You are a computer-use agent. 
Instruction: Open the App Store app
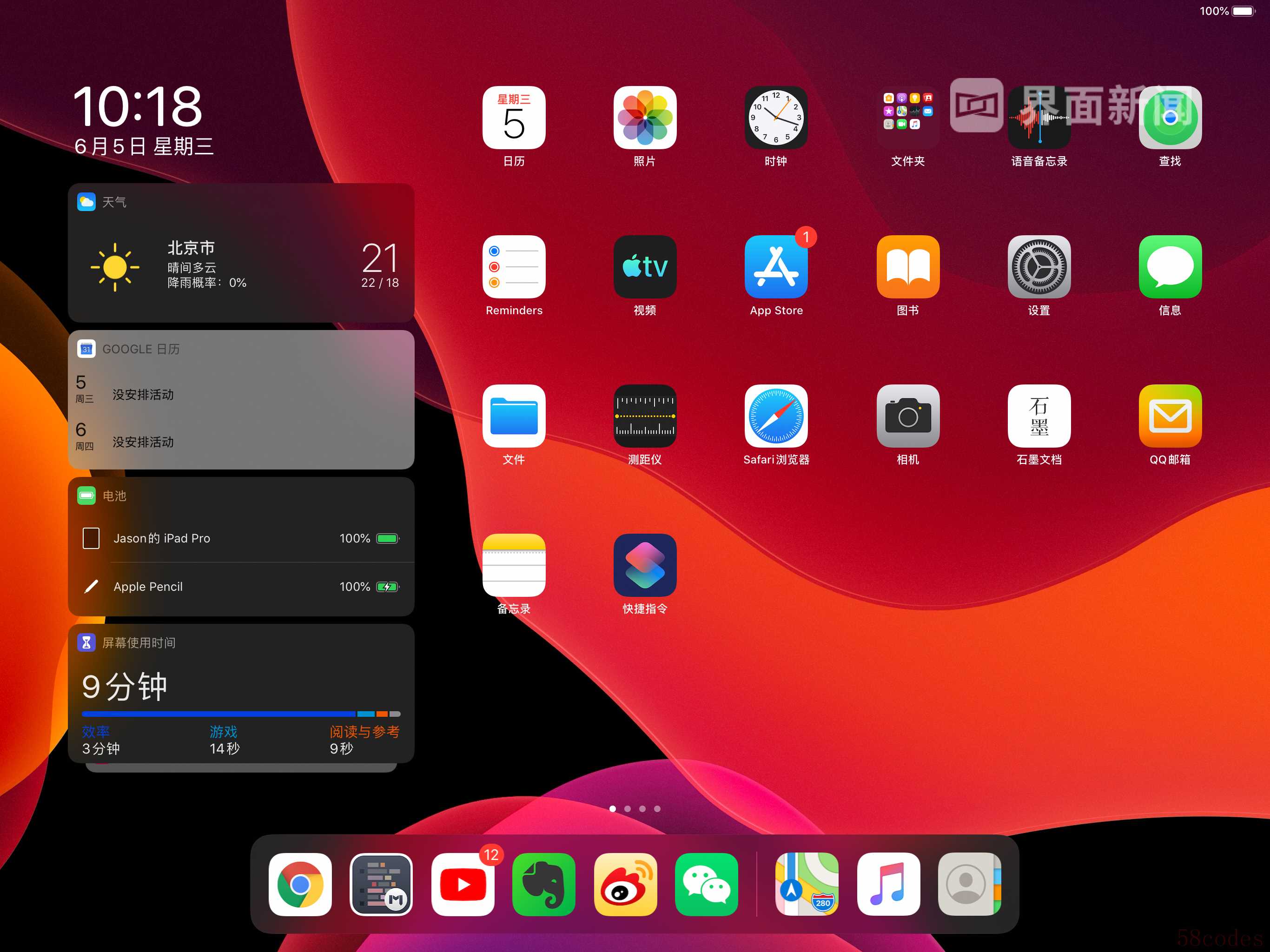tap(776, 267)
